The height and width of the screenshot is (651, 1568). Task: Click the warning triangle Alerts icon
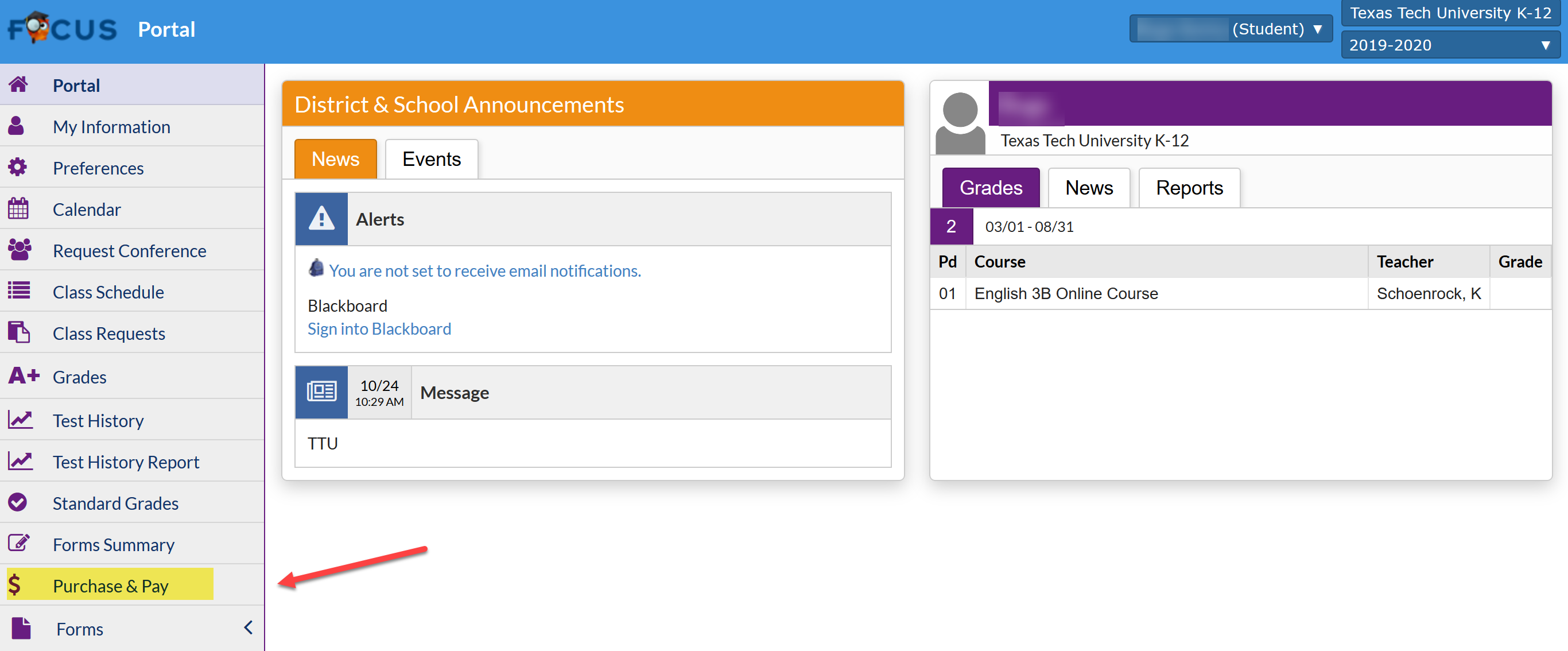point(321,219)
